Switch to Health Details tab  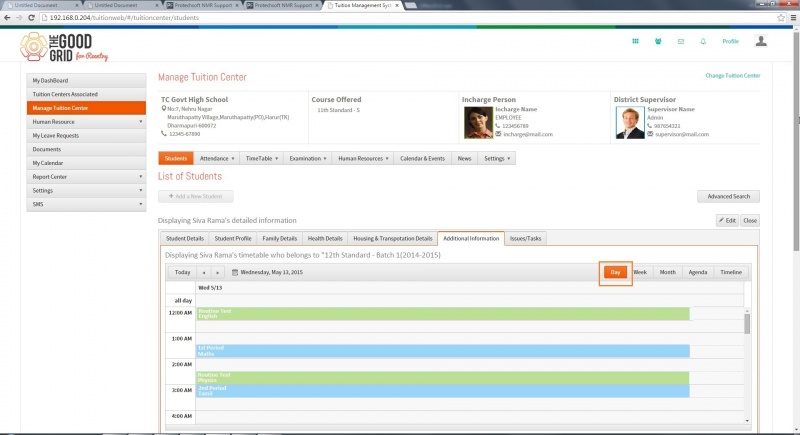[325, 239]
